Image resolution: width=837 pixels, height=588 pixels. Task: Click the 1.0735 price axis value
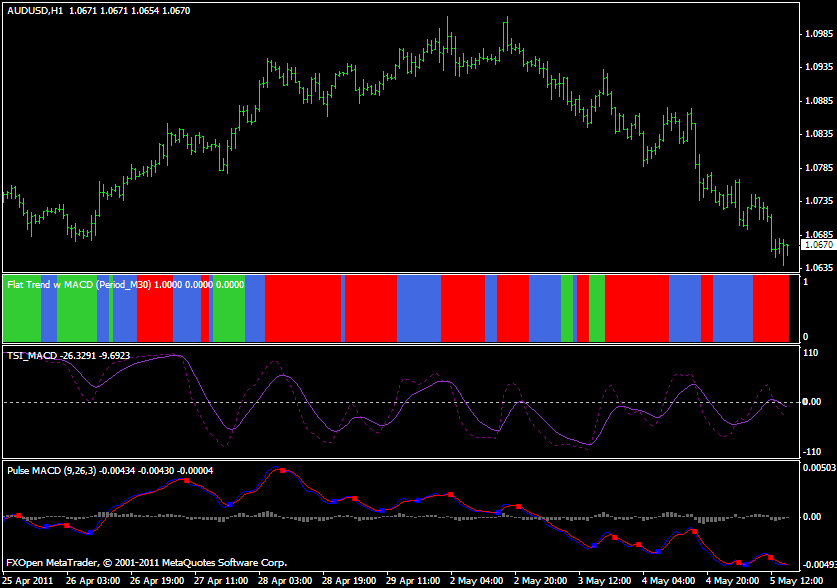[819, 201]
